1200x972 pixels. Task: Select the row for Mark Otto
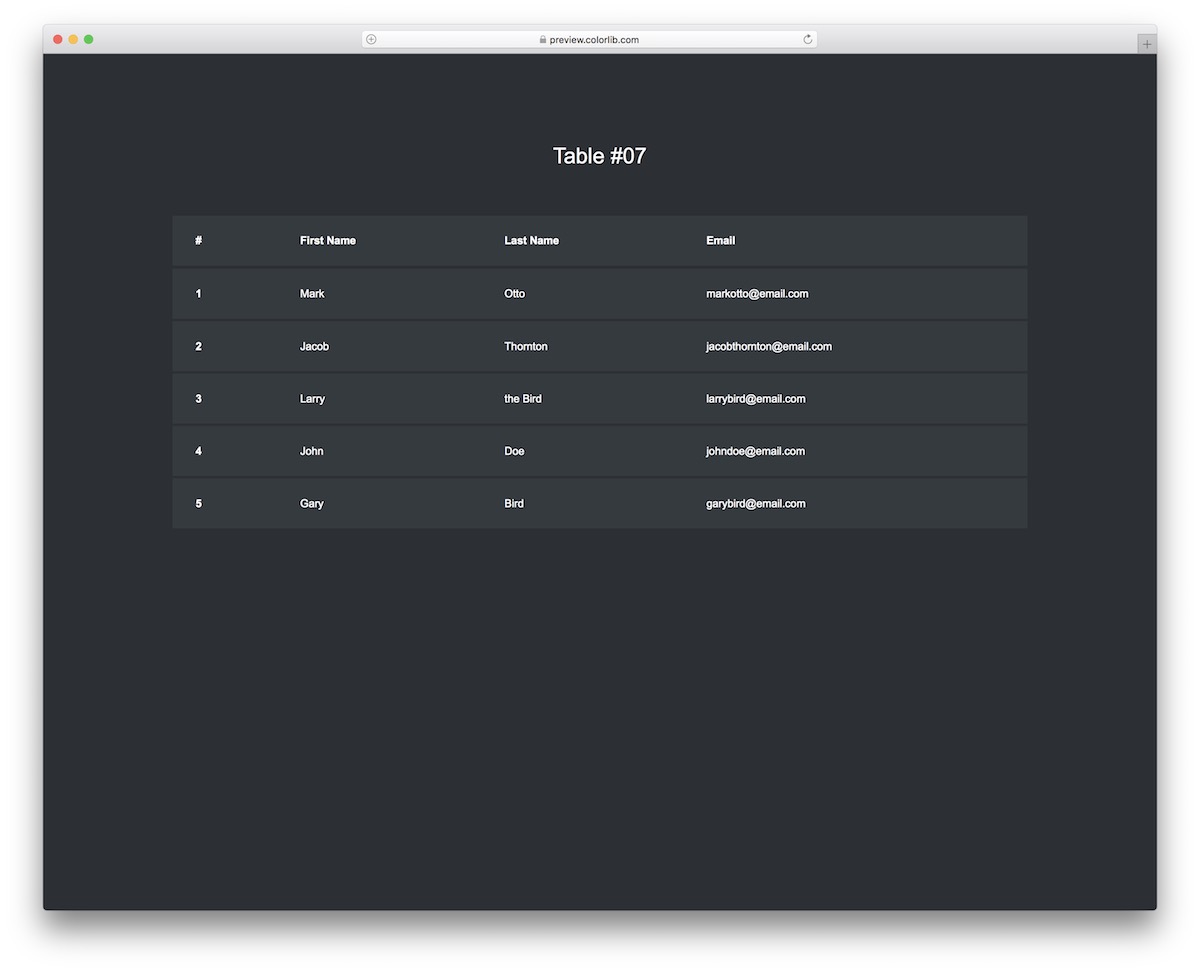coord(600,293)
